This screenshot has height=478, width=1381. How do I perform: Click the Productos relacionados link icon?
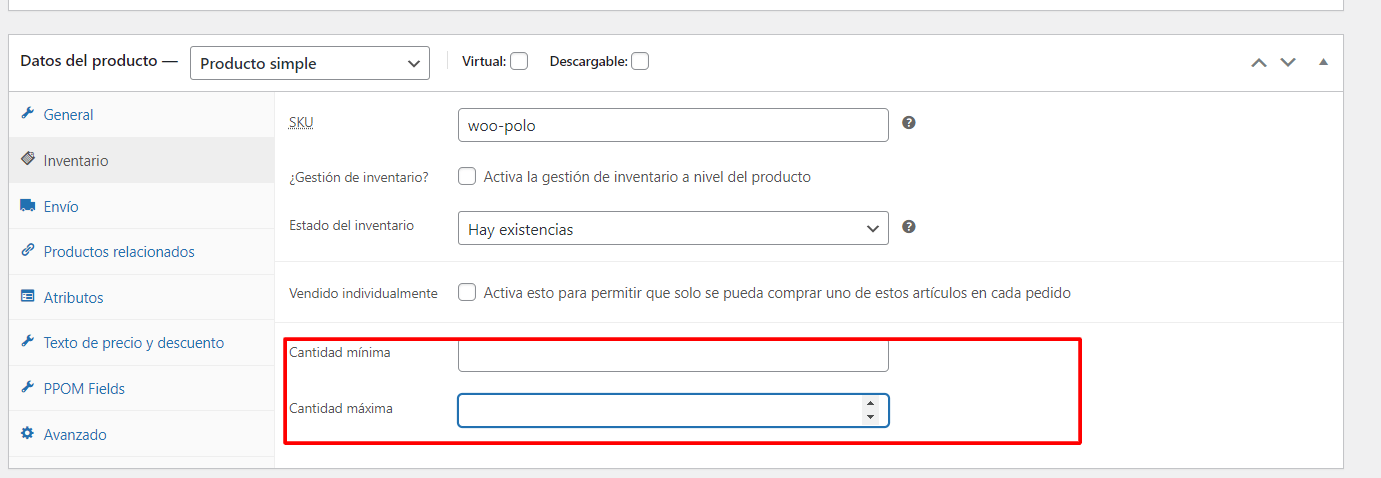pyautogui.click(x=28, y=251)
